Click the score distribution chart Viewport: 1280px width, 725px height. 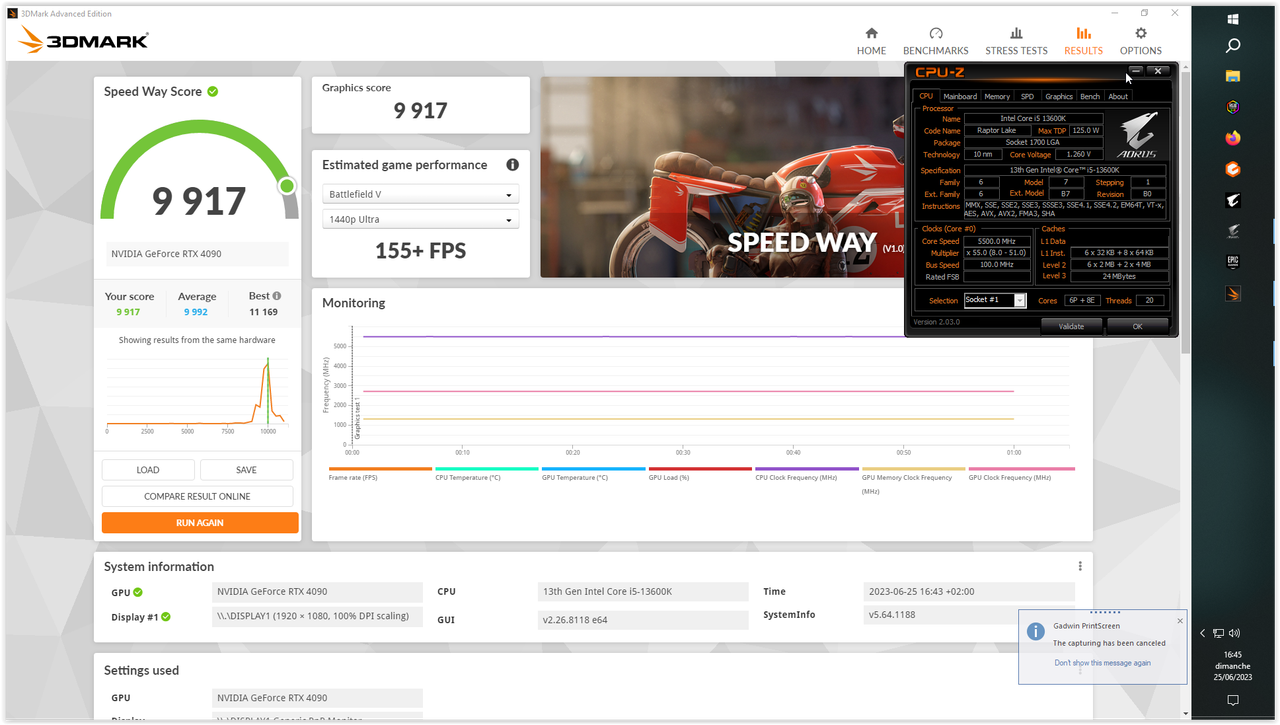tap(197, 393)
